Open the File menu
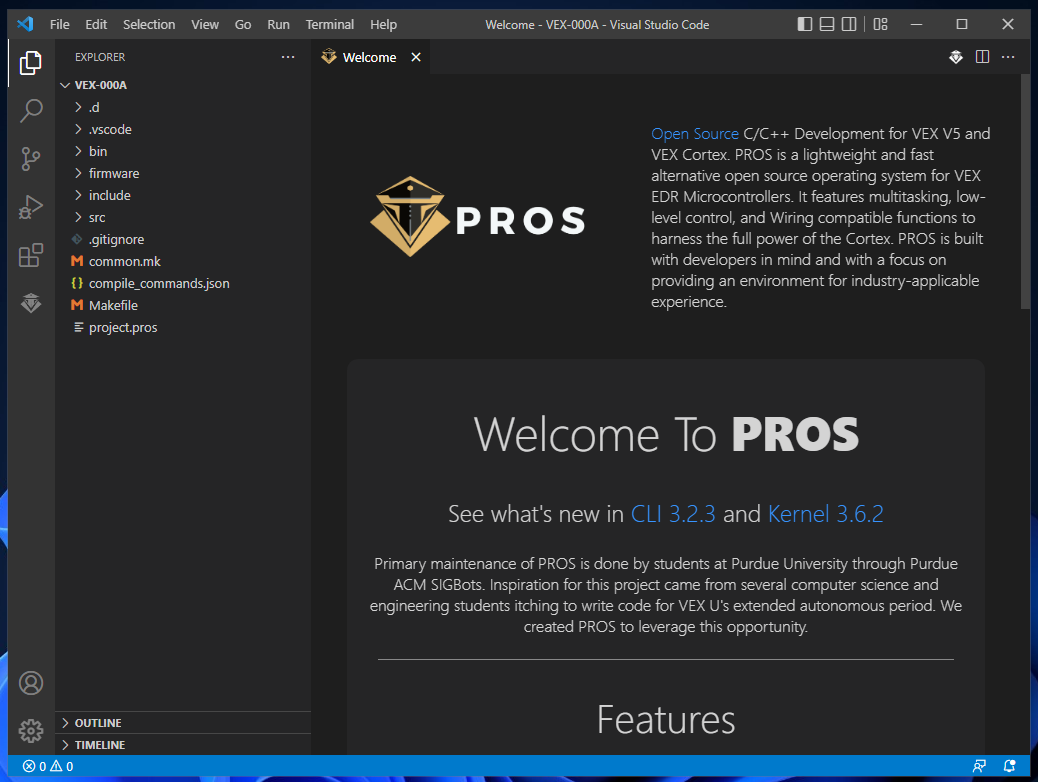 [x=60, y=24]
